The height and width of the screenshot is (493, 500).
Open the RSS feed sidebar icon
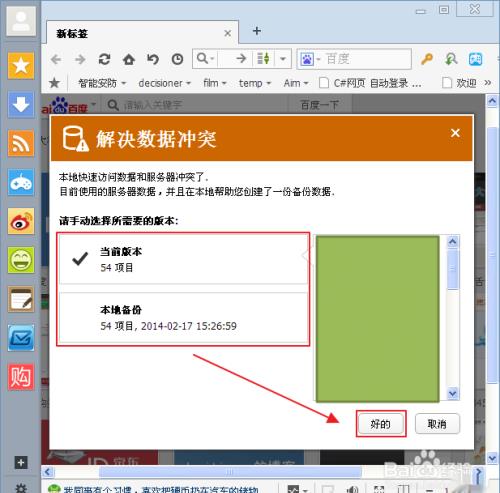(x=21, y=144)
